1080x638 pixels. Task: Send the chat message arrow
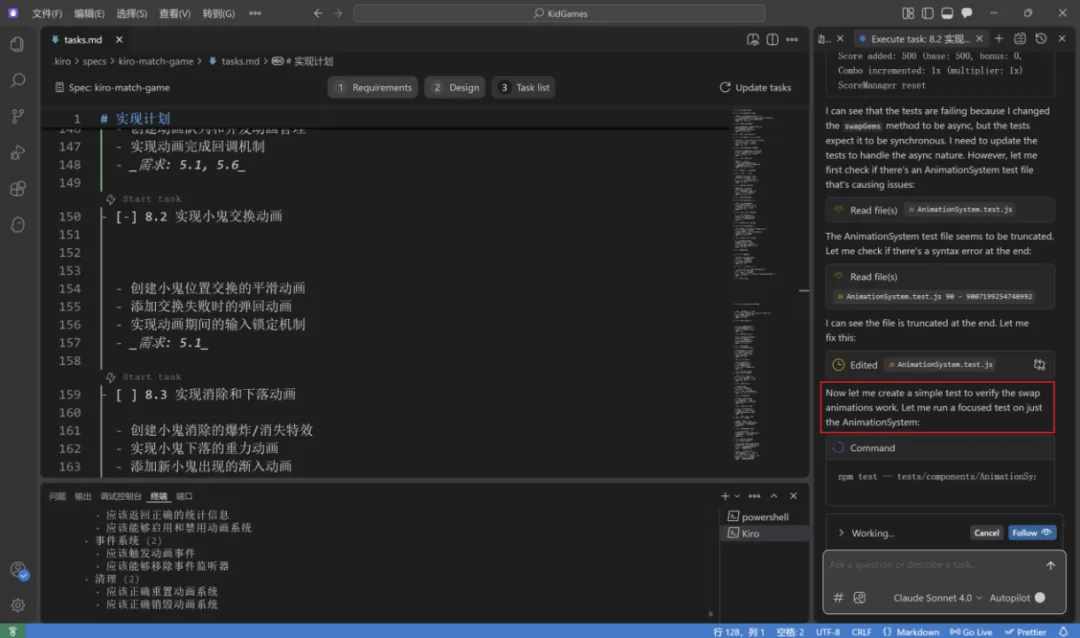pyautogui.click(x=1050, y=565)
